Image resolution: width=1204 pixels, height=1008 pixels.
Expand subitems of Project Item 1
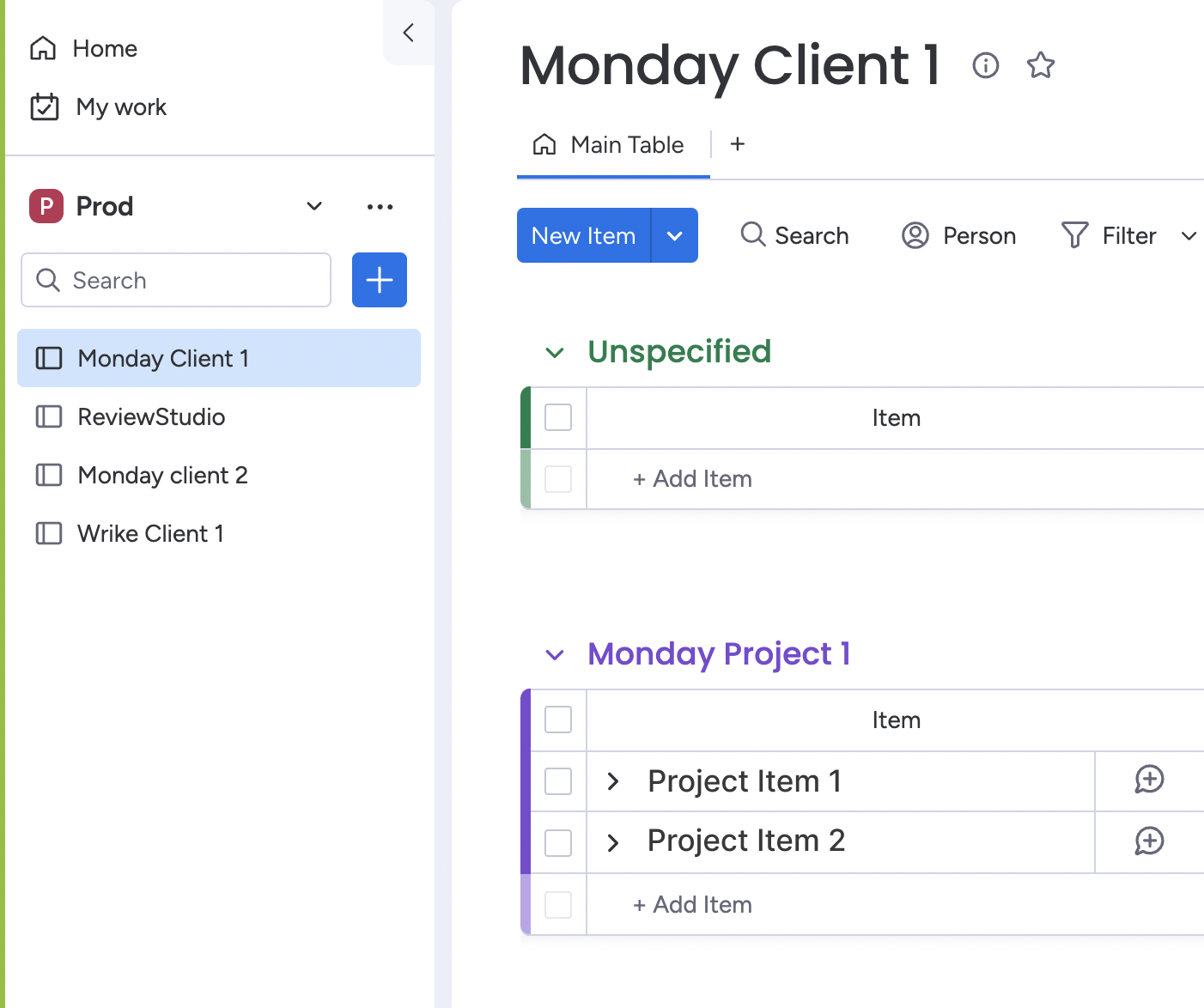[x=613, y=781]
